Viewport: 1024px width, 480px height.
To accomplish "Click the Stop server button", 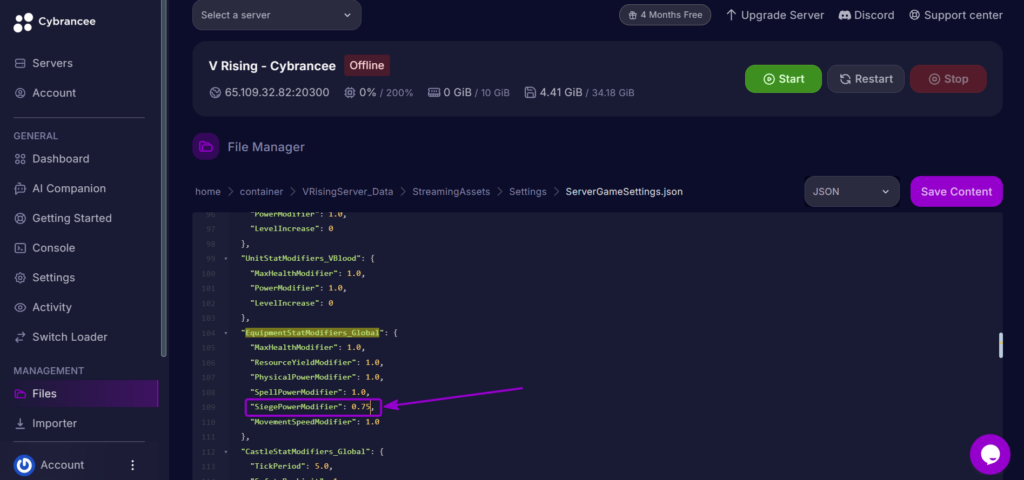I will point(948,79).
